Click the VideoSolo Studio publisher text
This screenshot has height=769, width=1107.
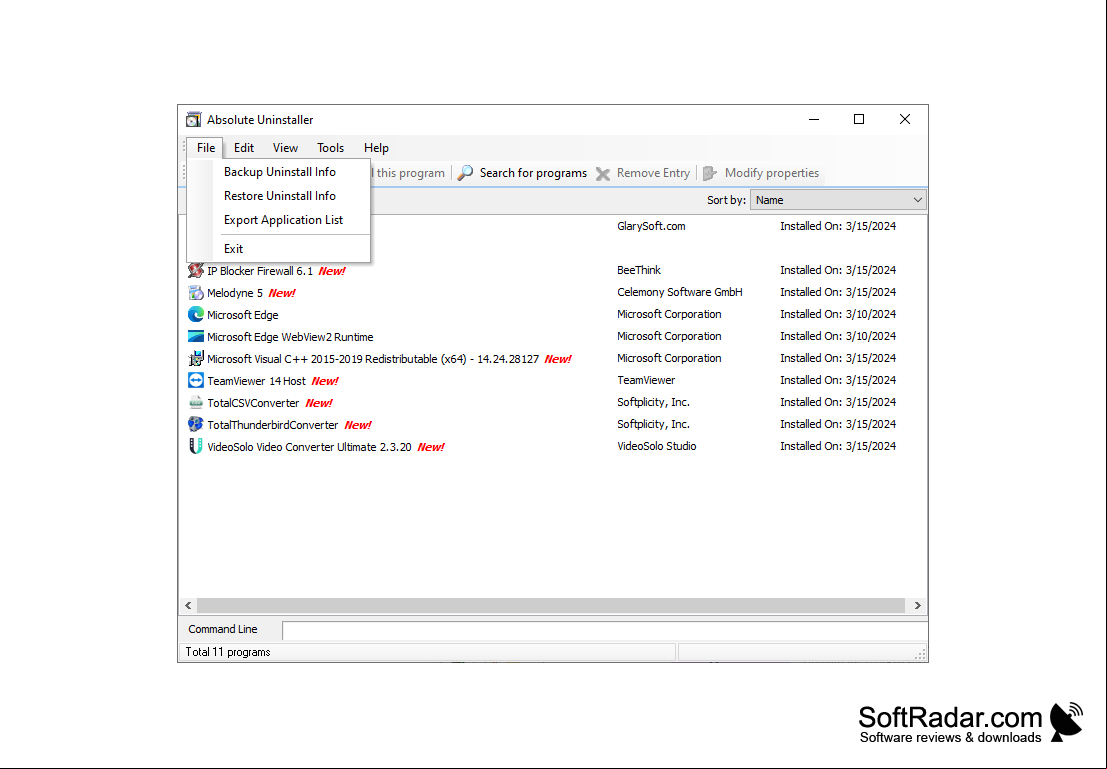(x=657, y=446)
